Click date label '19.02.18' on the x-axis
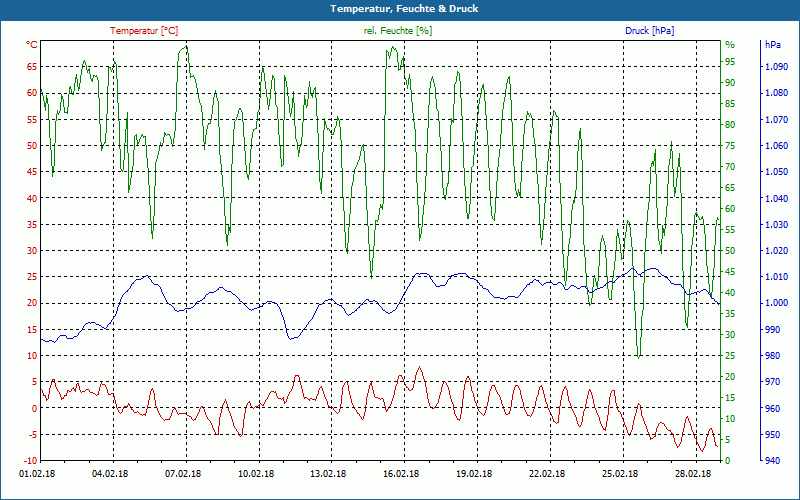 pos(474,474)
